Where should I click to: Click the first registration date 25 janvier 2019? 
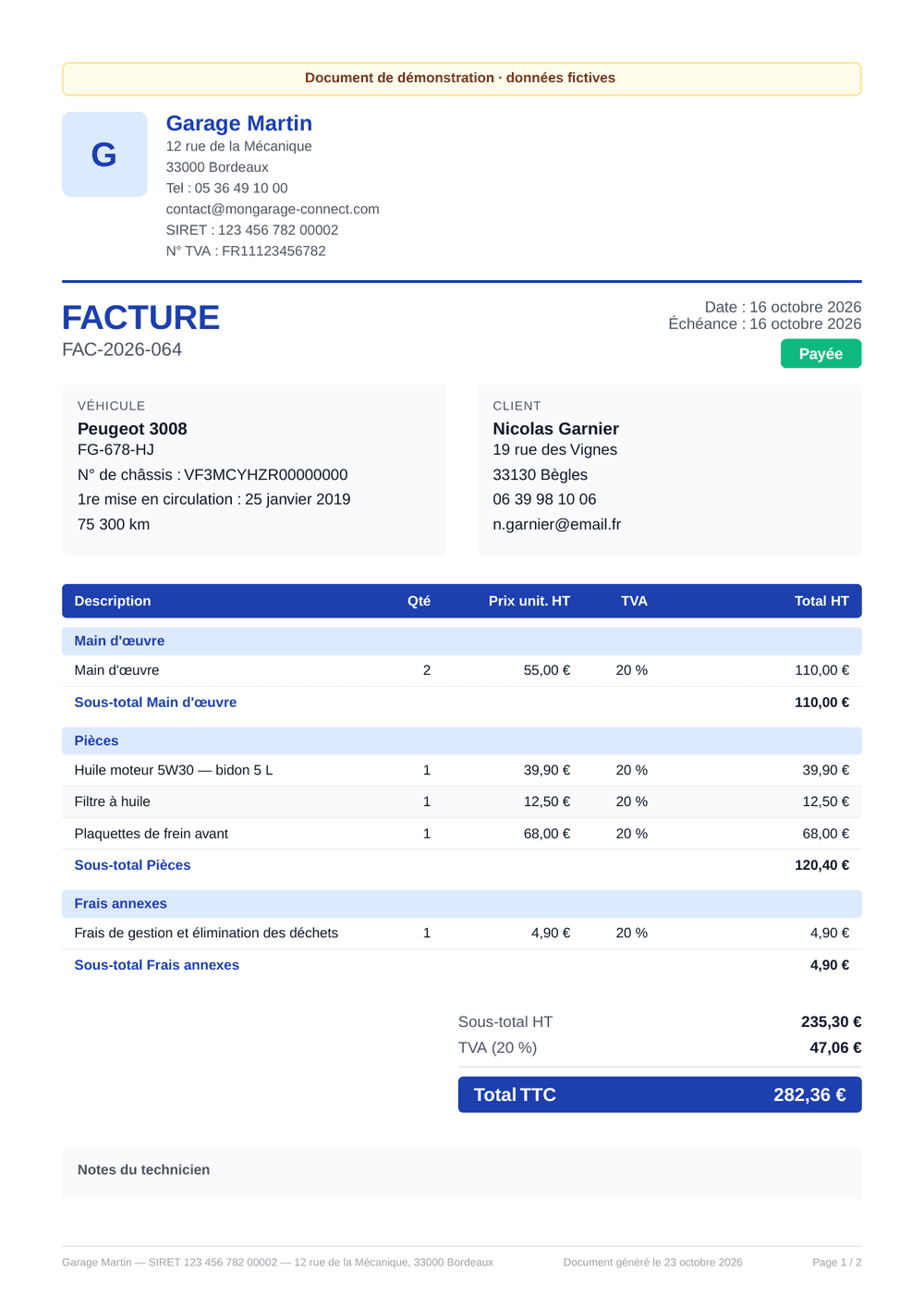(298, 499)
